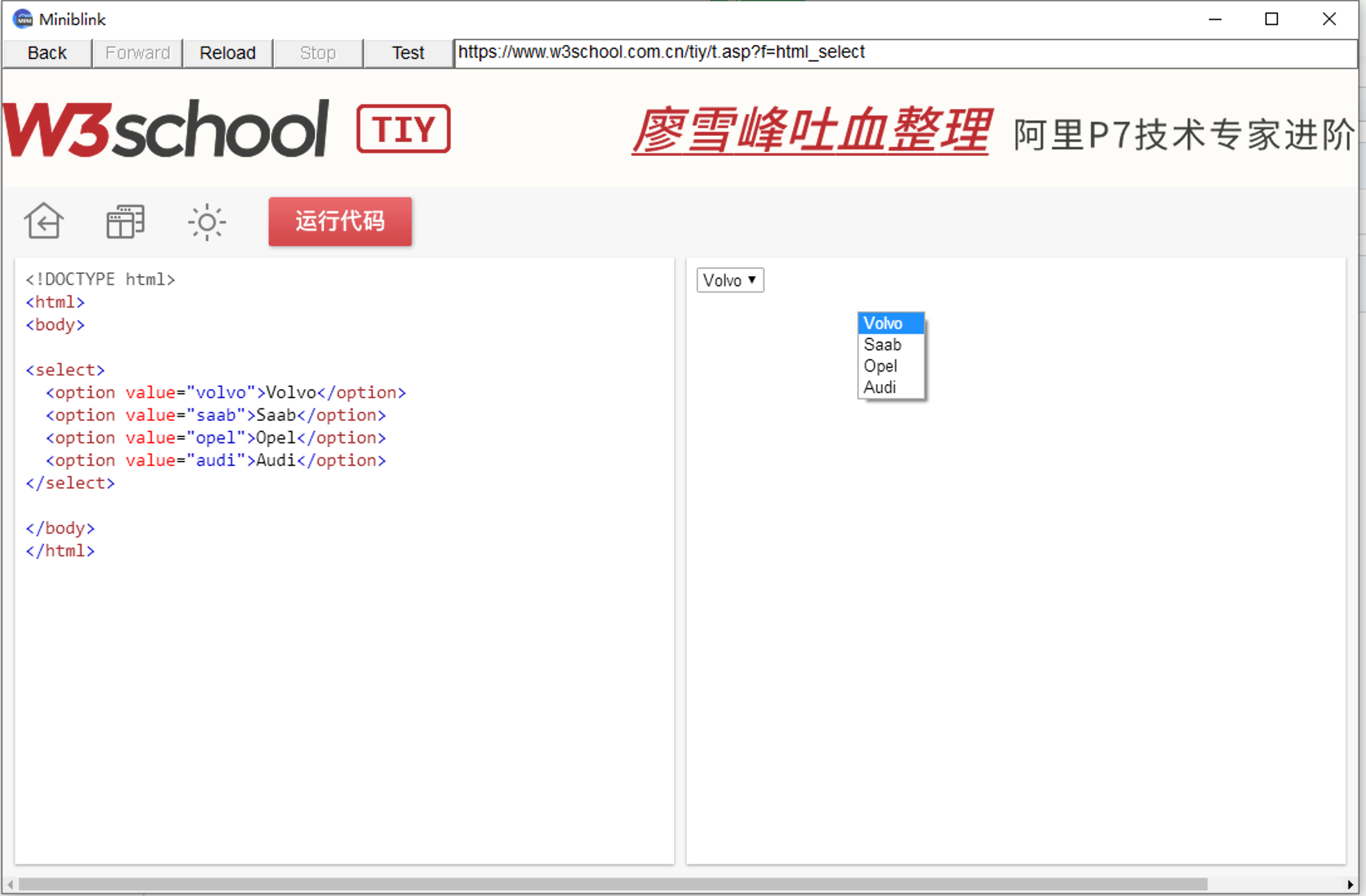Reload the current page
The width and height of the screenshot is (1366, 896).
pyautogui.click(x=227, y=52)
